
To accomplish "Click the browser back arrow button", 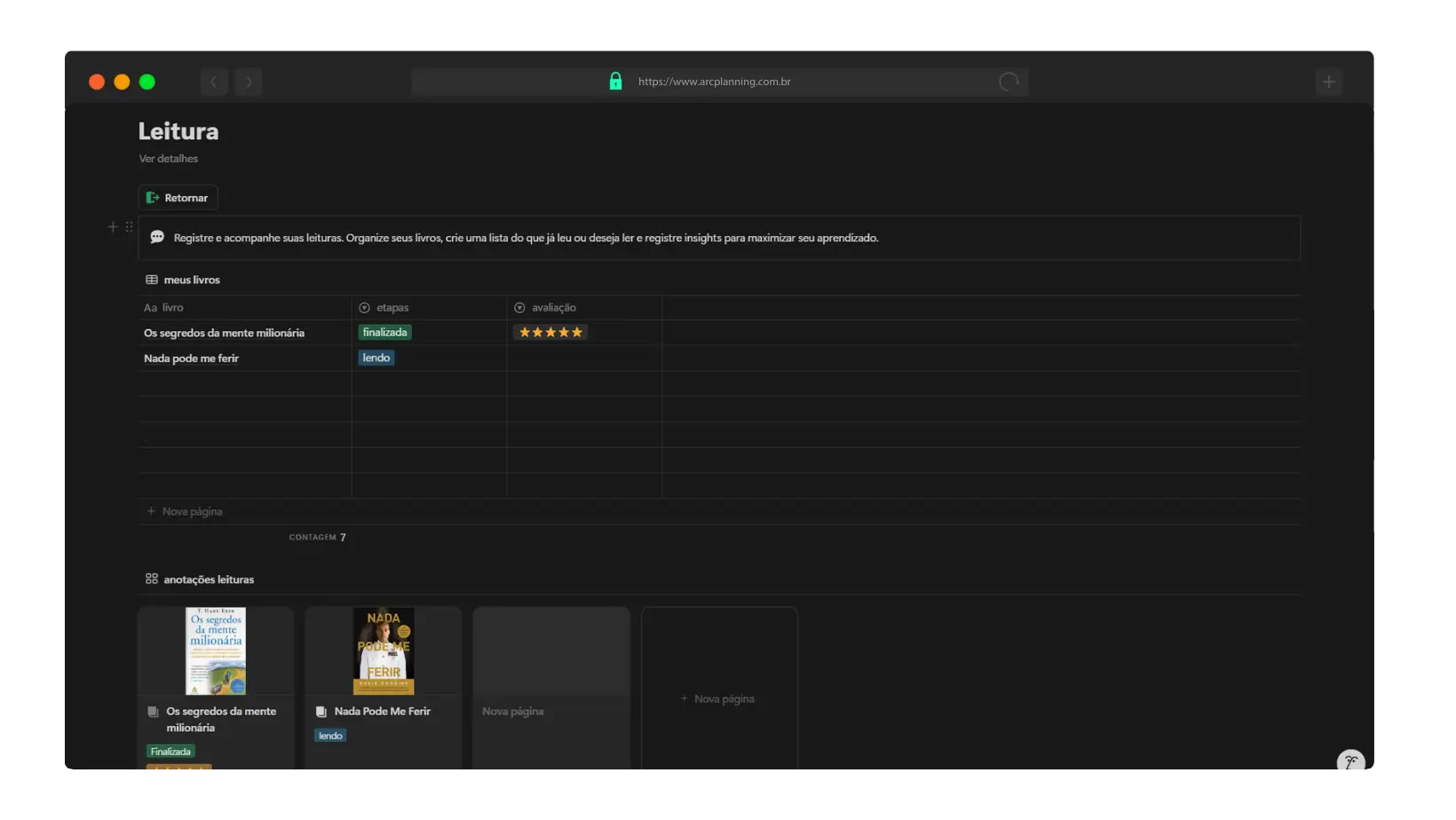I will (x=213, y=82).
